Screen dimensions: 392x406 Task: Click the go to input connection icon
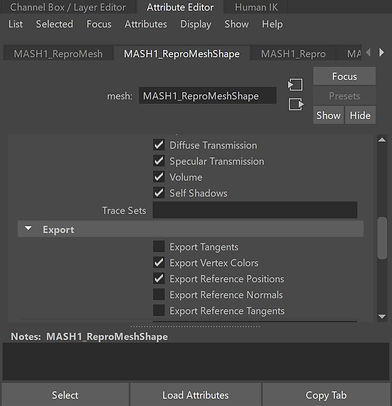tap(295, 85)
